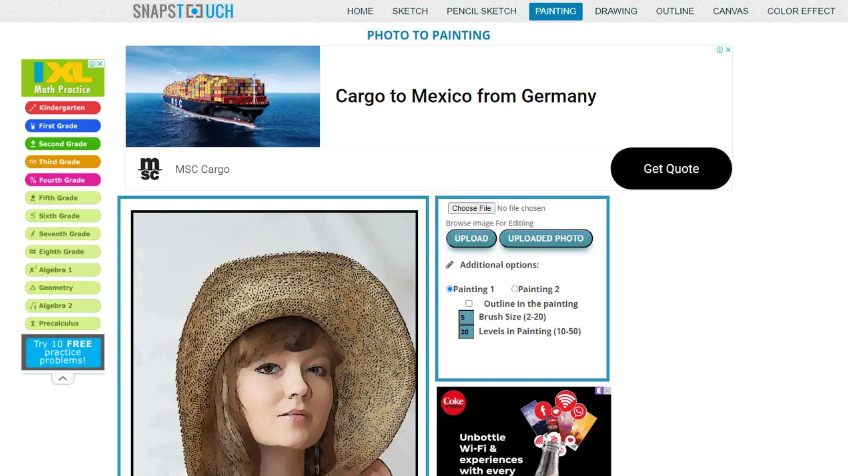Click Try 10 FREE practice problems button

63,352
